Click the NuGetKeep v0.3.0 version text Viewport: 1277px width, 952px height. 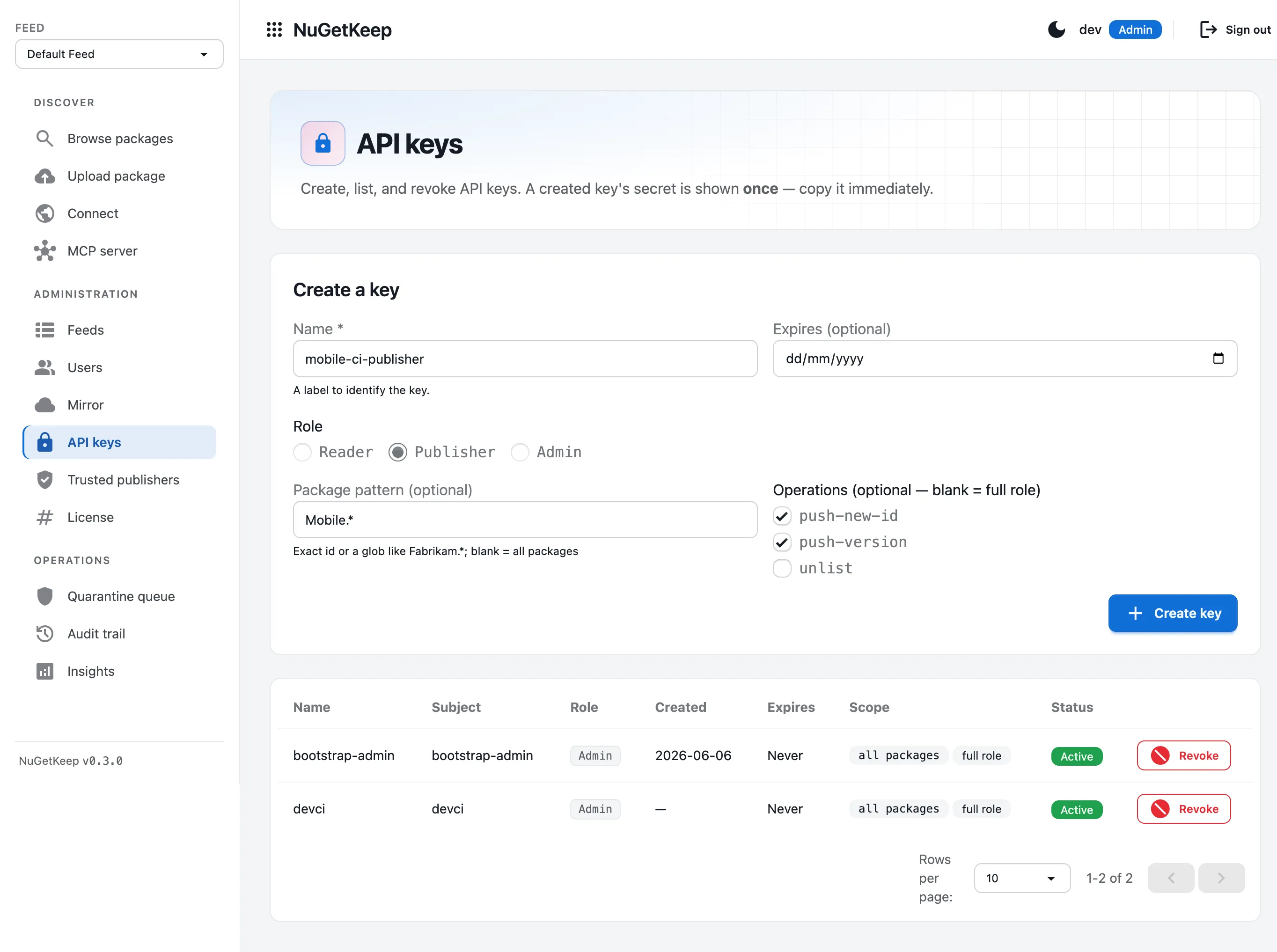coord(70,760)
